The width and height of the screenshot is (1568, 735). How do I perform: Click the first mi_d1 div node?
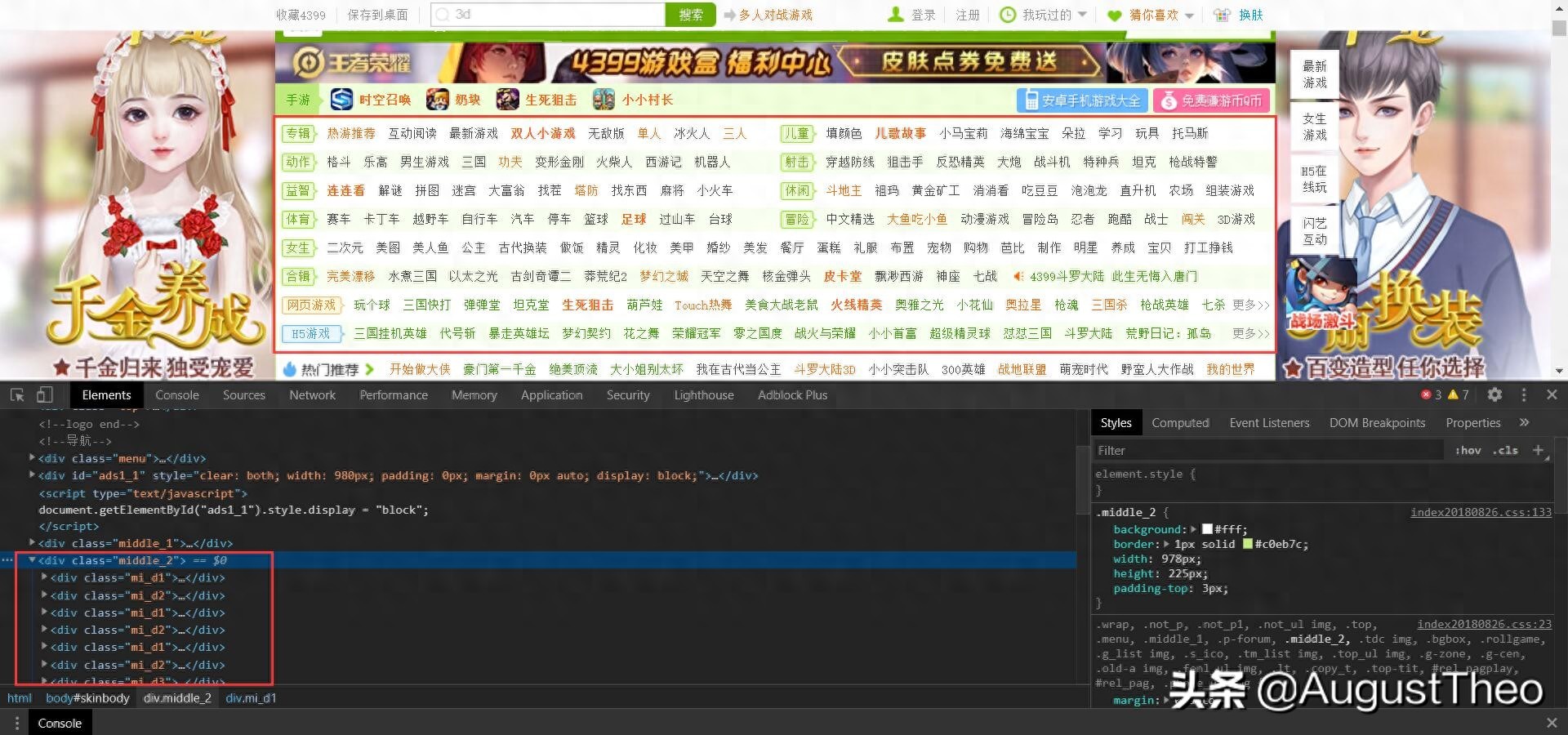pos(137,577)
